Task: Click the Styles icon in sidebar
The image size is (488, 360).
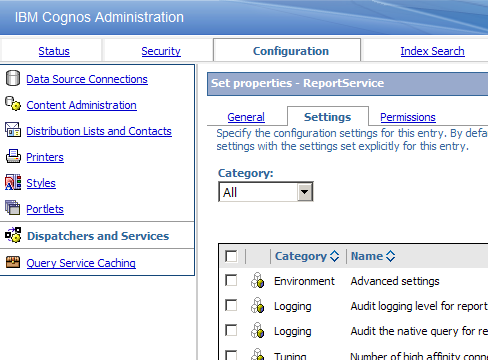Action: point(13,182)
